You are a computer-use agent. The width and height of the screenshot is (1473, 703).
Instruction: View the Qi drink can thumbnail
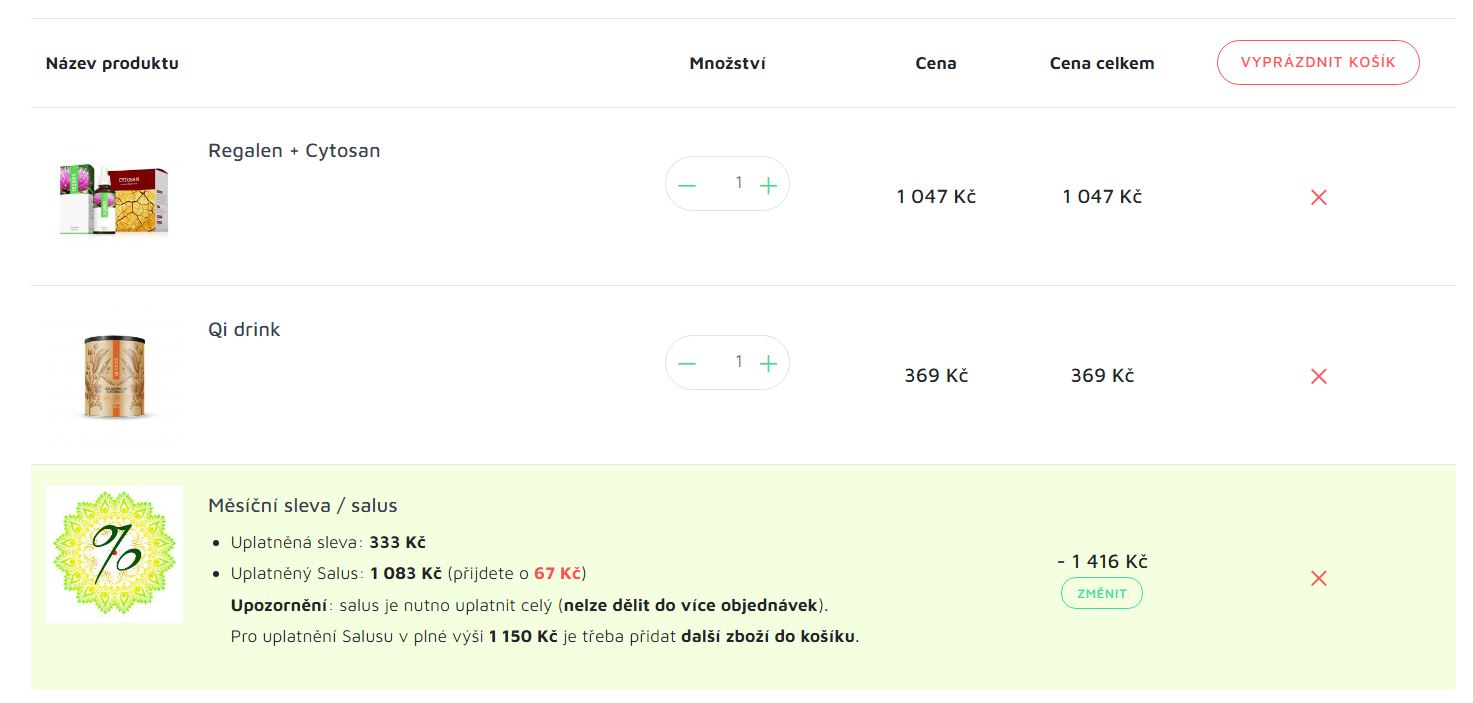(x=115, y=377)
